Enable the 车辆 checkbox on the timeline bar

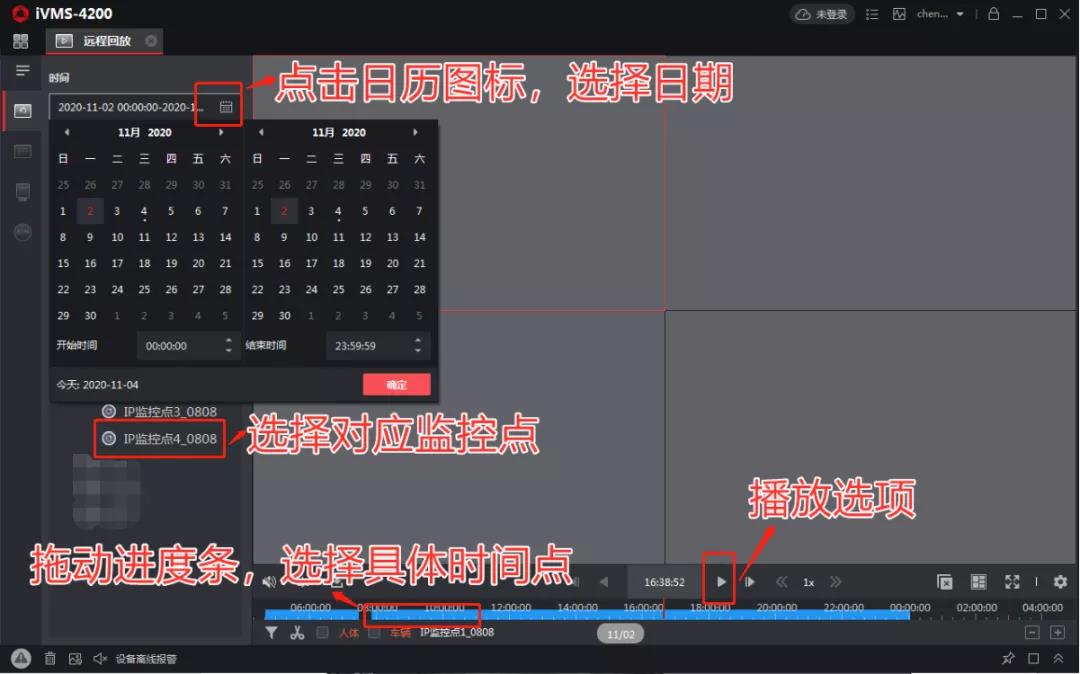click(374, 632)
